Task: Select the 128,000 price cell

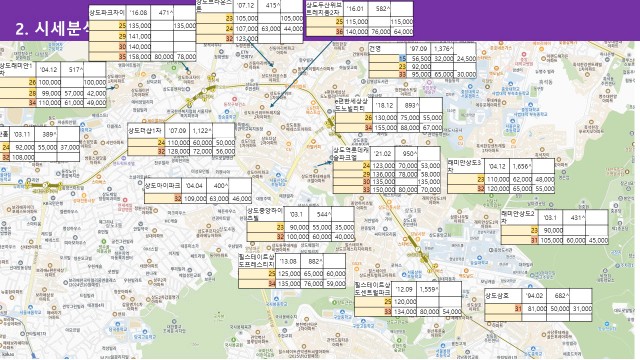Action: pos(178,151)
